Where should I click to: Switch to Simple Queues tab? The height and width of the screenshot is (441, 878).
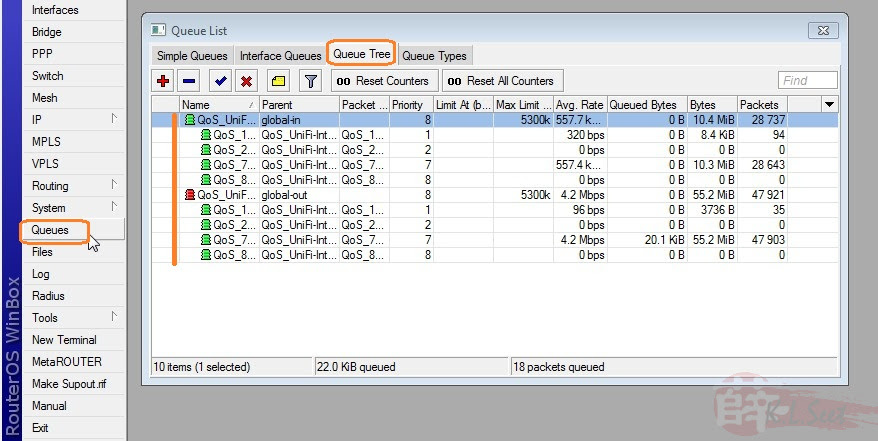(x=192, y=56)
